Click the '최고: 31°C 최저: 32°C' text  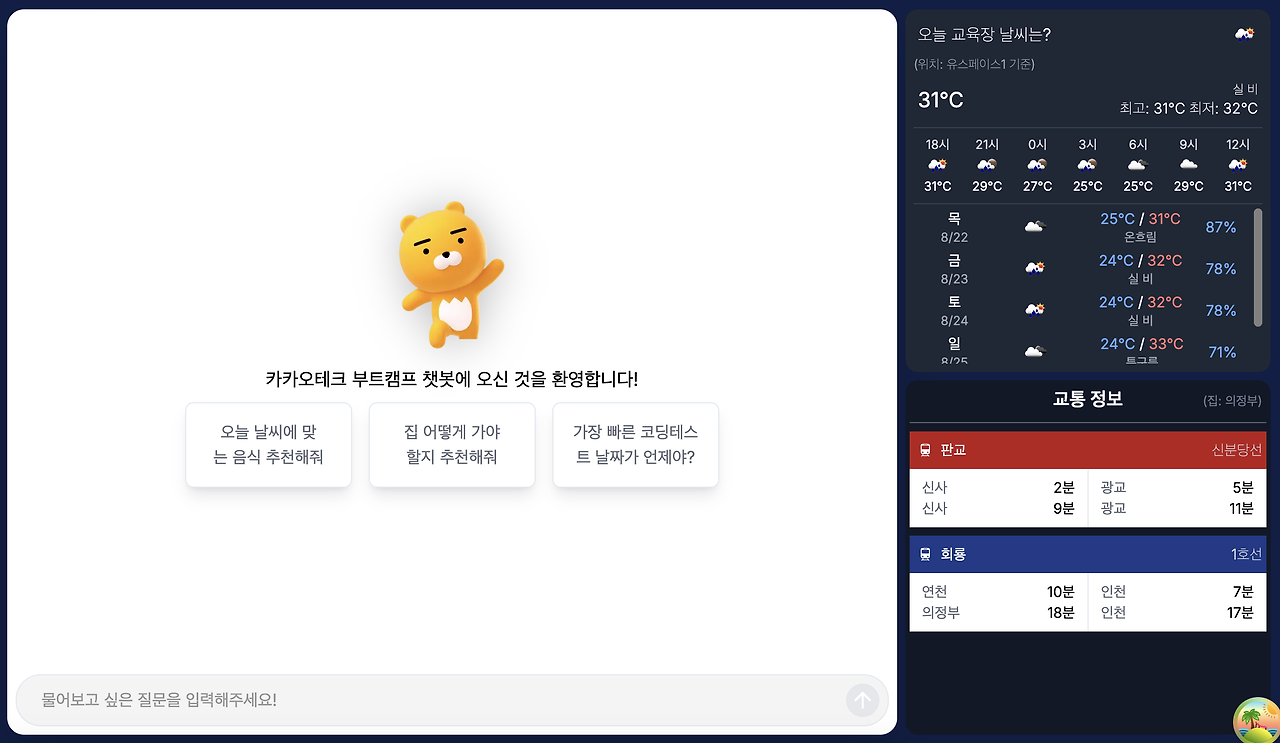pyautogui.click(x=1189, y=108)
